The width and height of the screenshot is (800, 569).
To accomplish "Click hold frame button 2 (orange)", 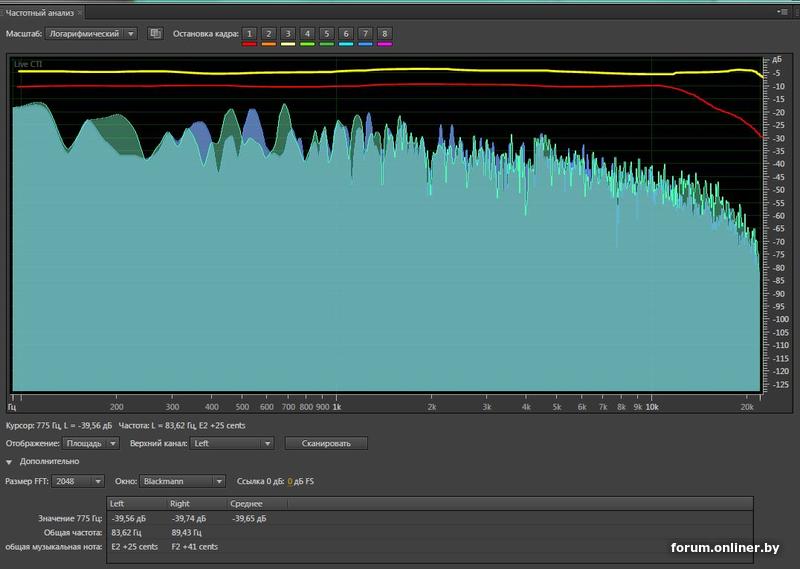I will 268,34.
